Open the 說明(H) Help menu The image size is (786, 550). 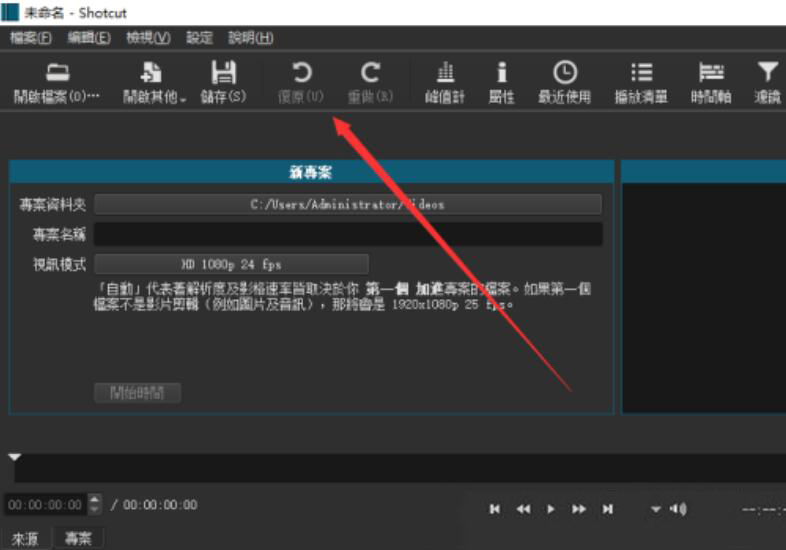[251, 38]
